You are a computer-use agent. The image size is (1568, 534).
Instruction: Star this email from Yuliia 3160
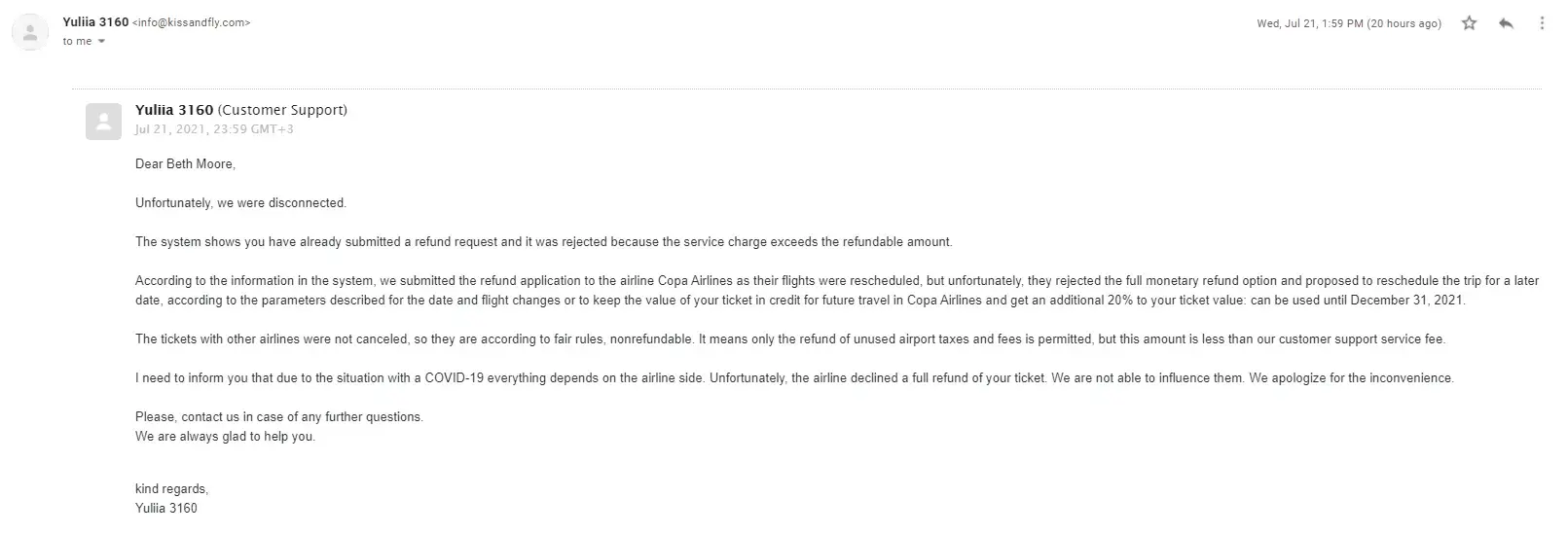coord(1469,23)
